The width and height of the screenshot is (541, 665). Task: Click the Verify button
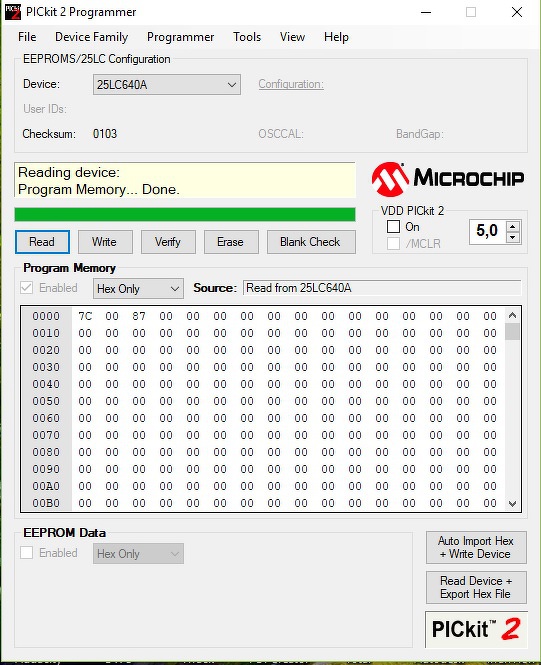click(168, 242)
